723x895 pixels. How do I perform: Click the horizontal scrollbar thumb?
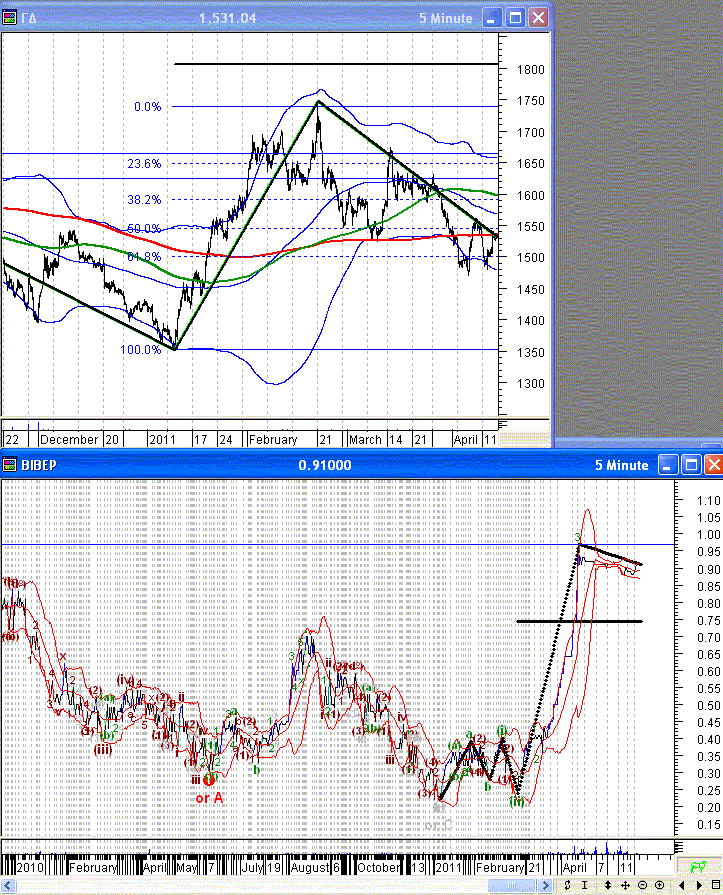[512, 885]
